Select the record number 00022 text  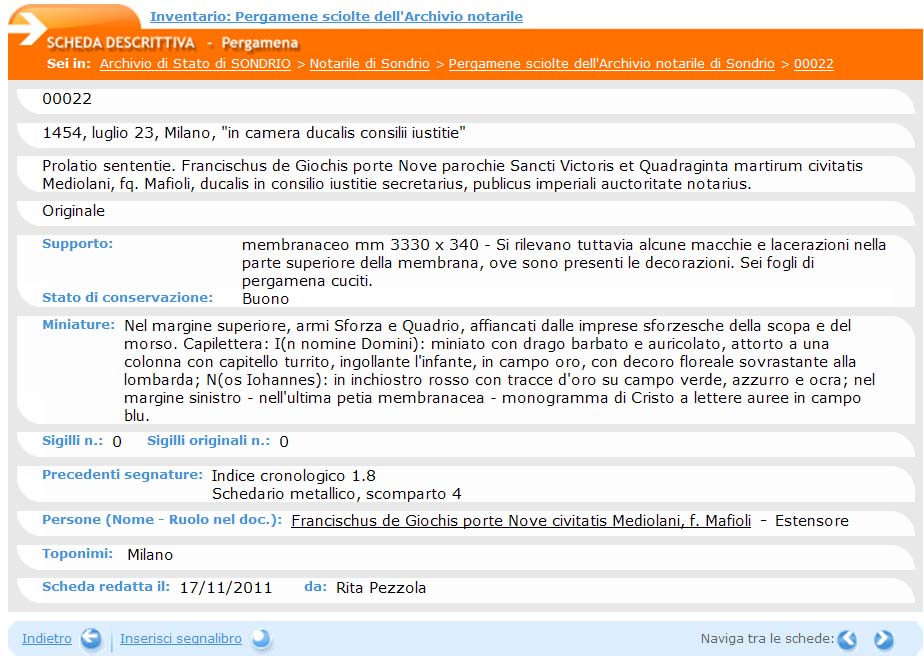coord(67,99)
